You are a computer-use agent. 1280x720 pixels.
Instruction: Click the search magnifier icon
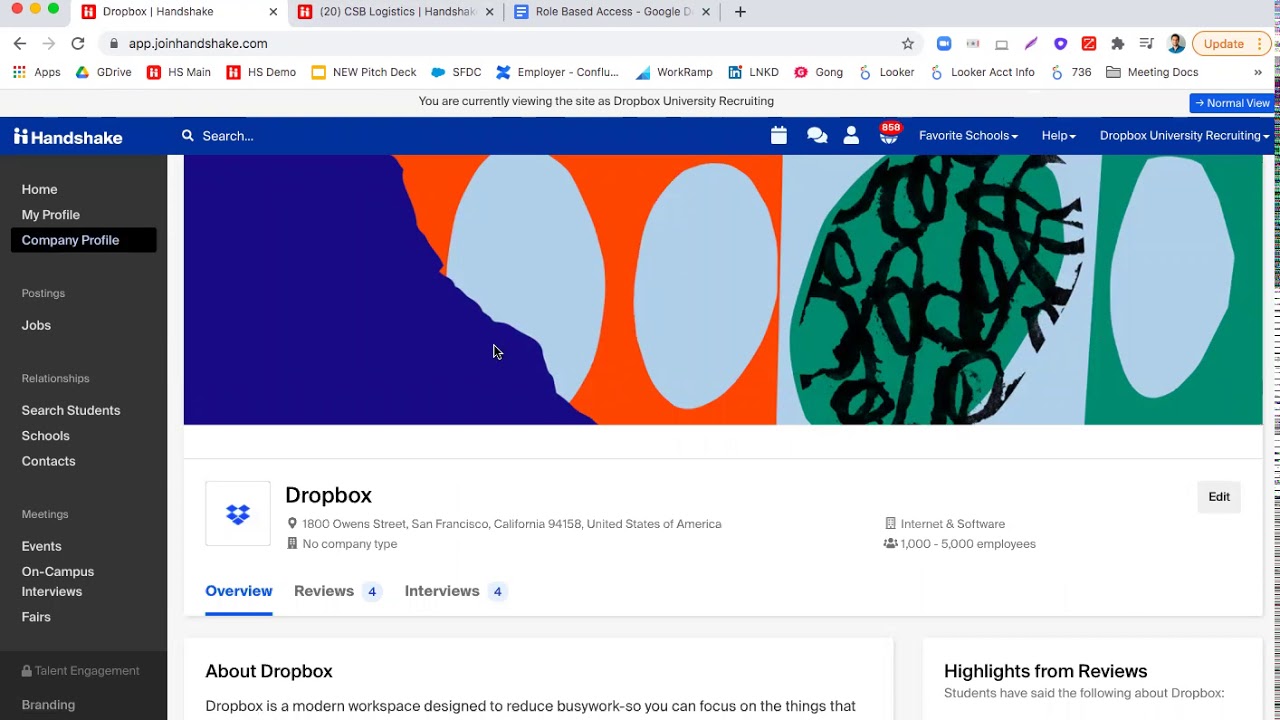pos(188,136)
